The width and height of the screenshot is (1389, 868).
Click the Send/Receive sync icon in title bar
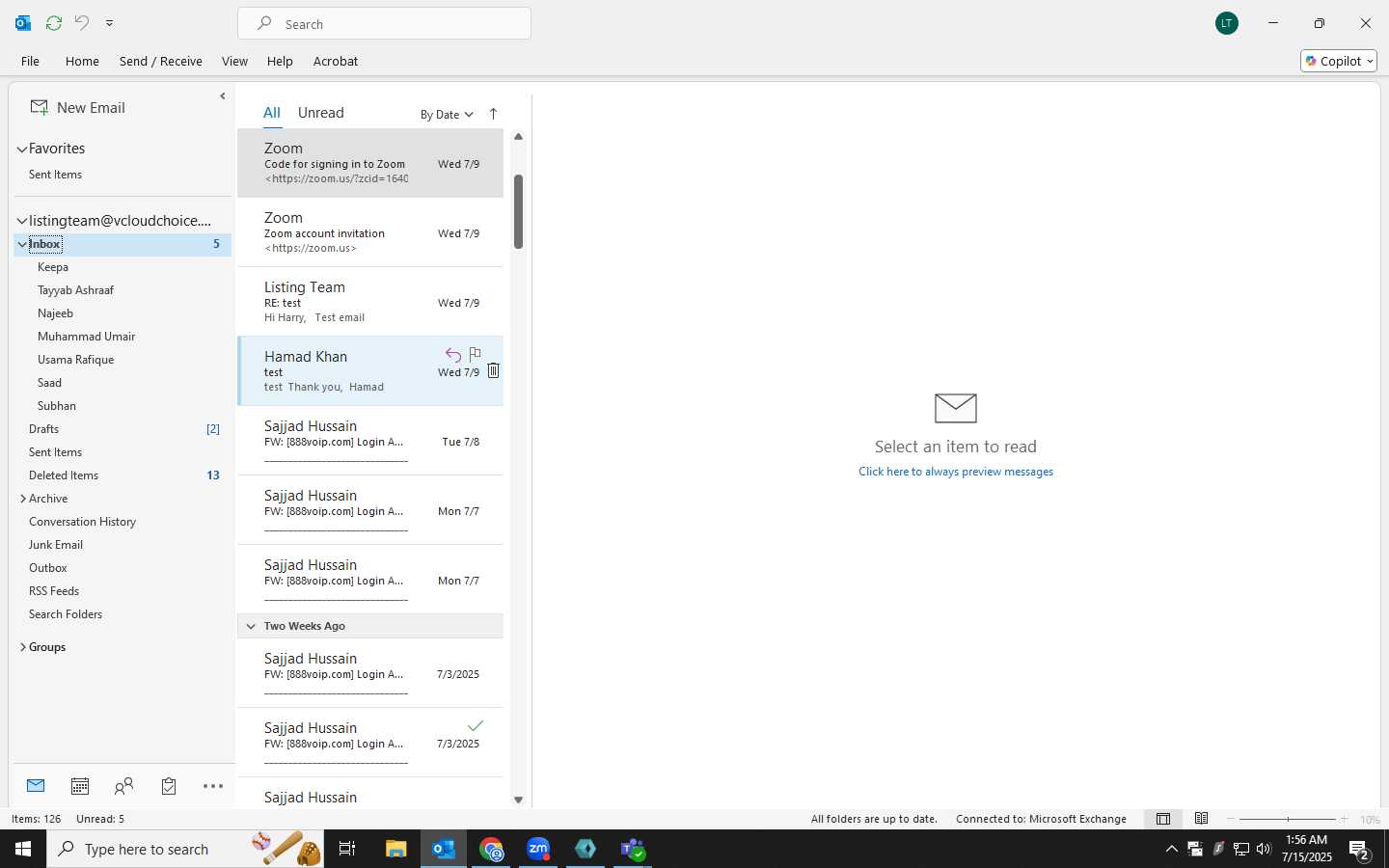54,23
